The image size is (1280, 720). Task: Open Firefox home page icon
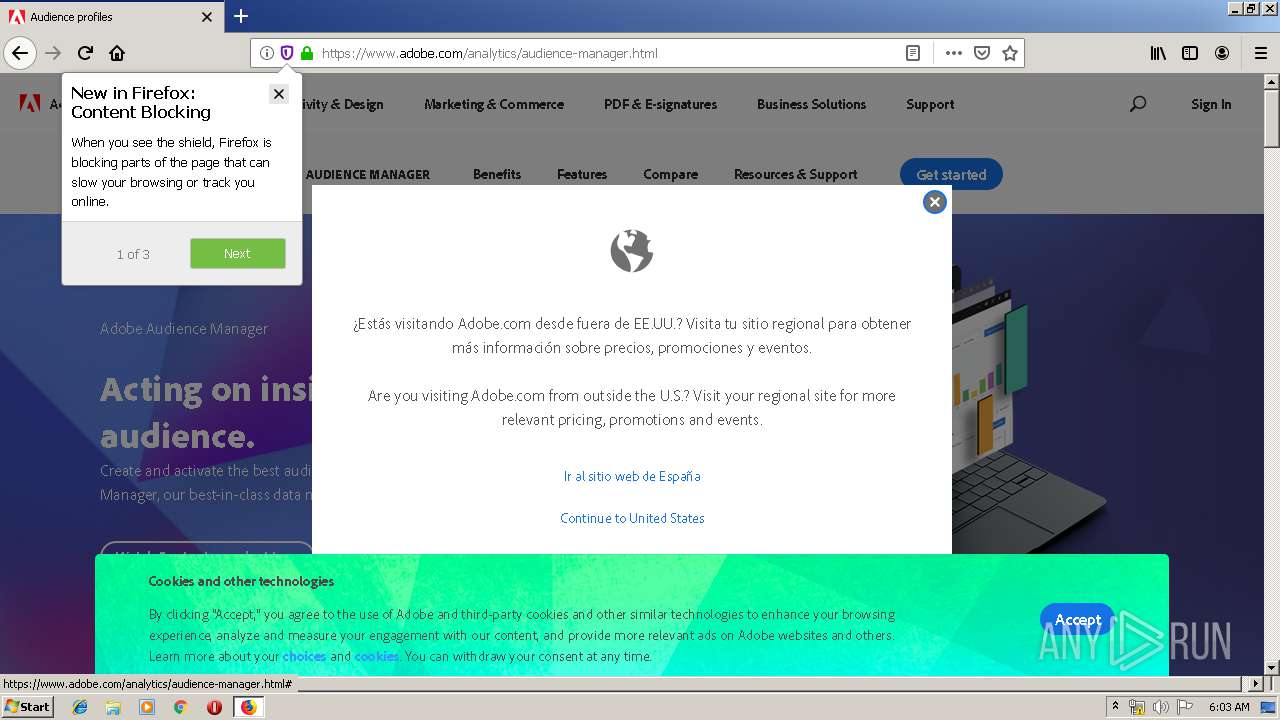tap(117, 53)
